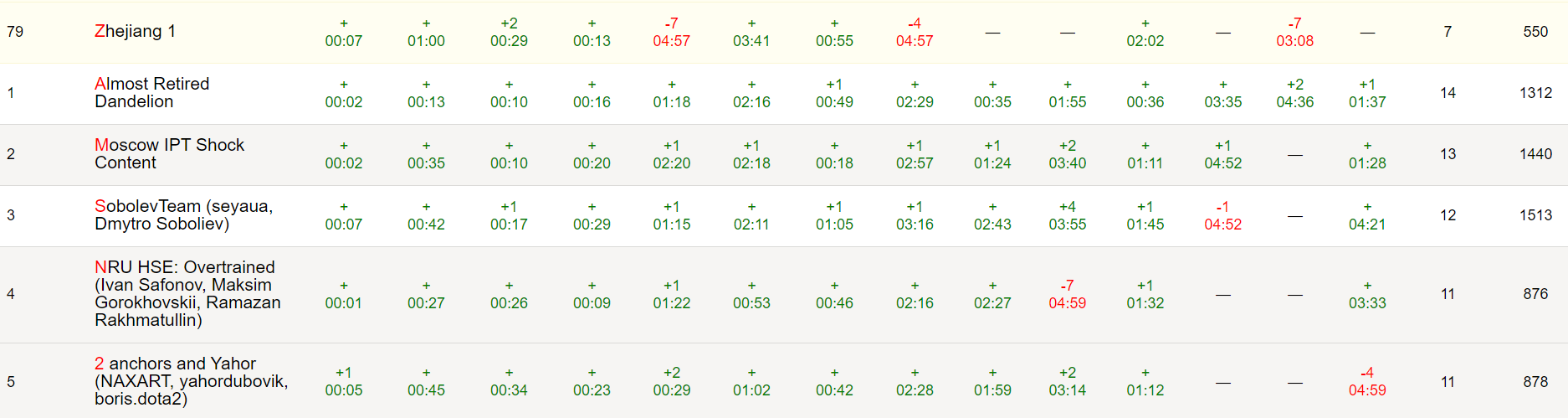Click Almost Retired Dandelion's +2 04:36 submission

1294,93
